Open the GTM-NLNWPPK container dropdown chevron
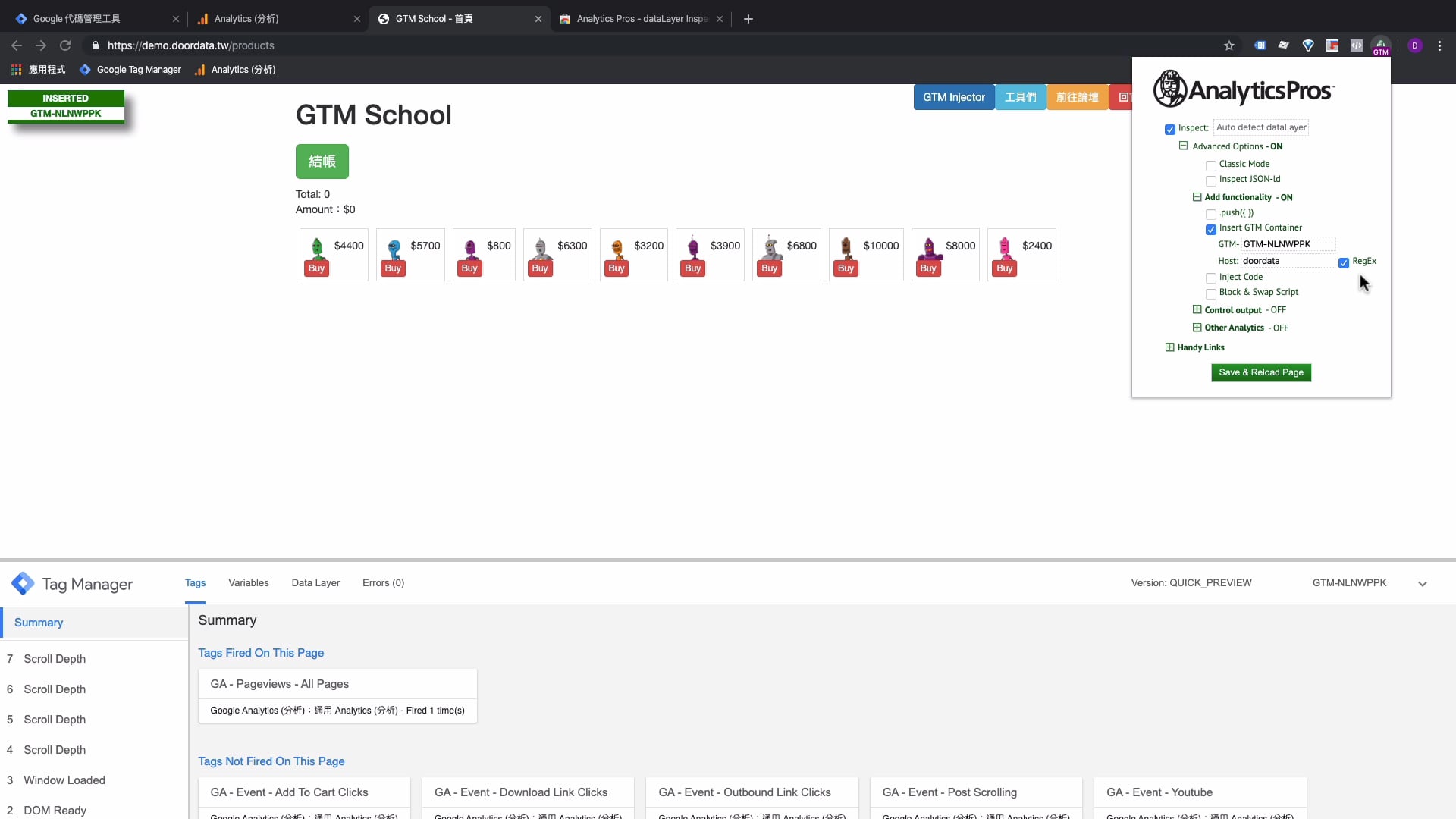Image resolution: width=1456 pixels, height=819 pixels. (1423, 584)
